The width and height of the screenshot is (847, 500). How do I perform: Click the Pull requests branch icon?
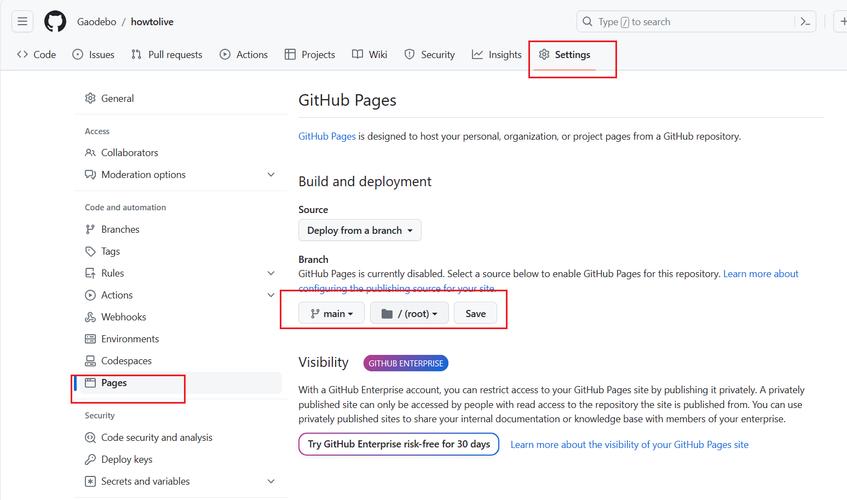[x=136, y=55]
